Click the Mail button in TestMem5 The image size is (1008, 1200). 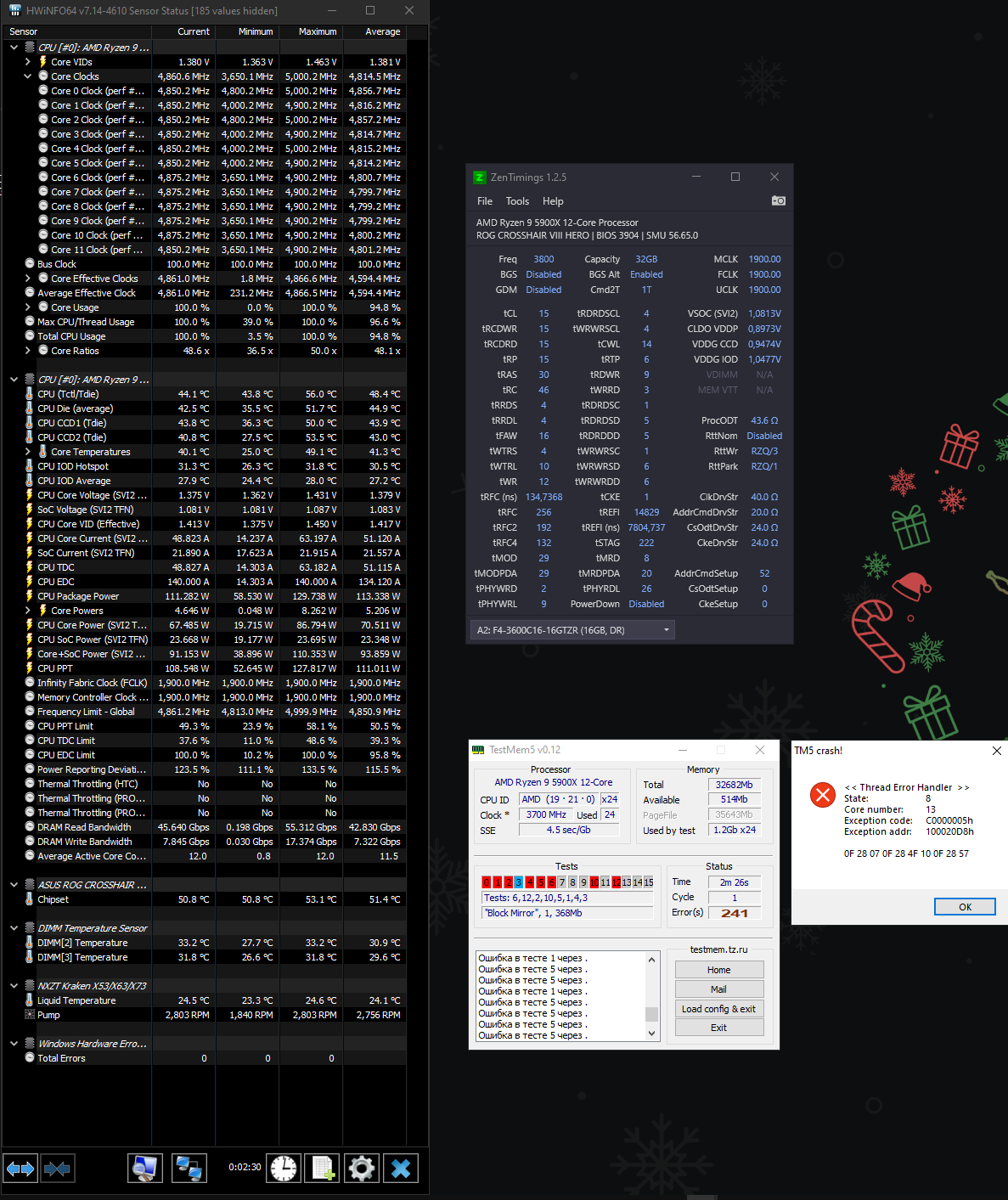click(x=719, y=989)
